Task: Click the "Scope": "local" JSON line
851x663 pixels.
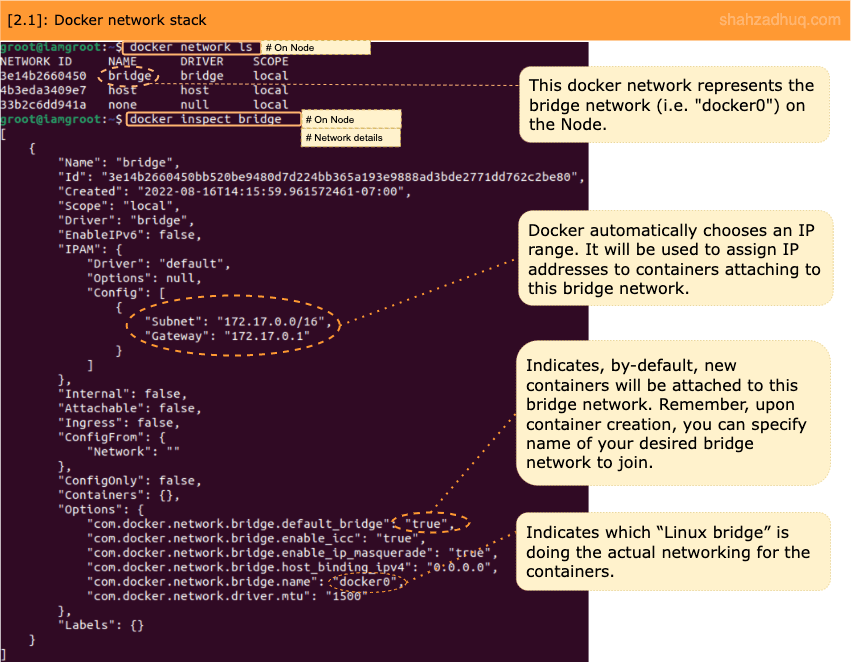Action: click(x=118, y=206)
